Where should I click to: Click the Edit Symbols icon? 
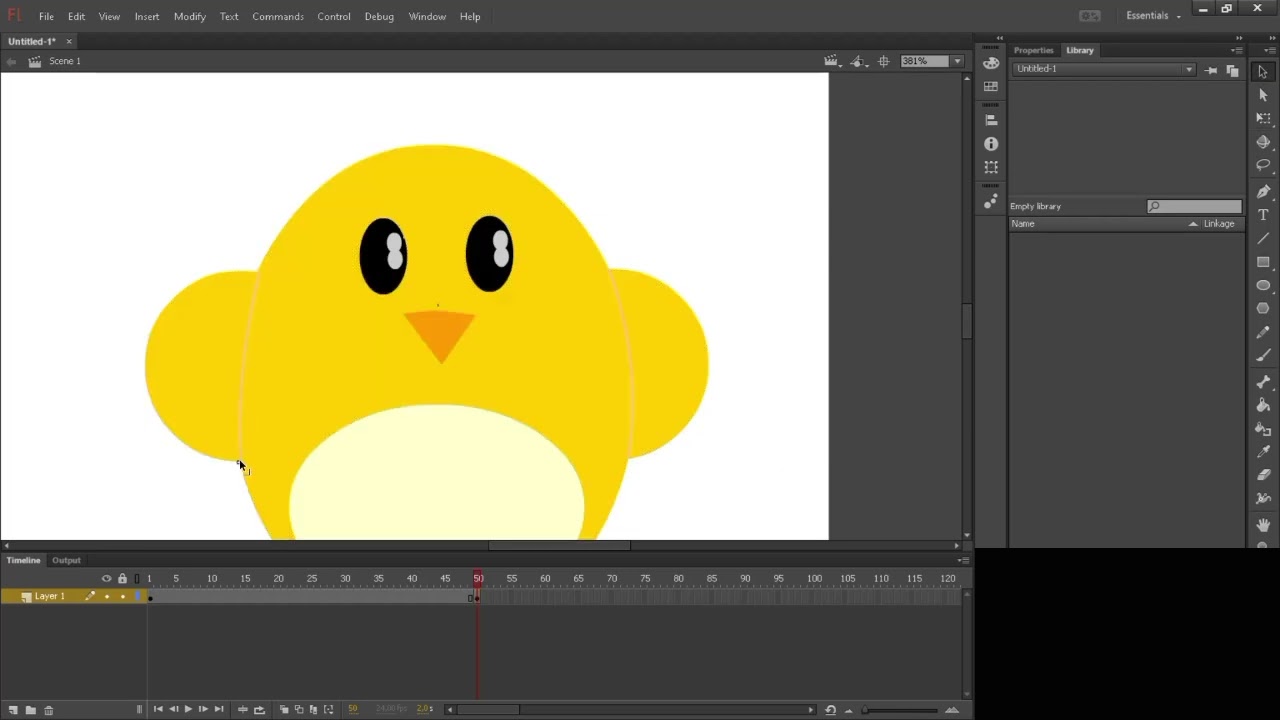(858, 61)
